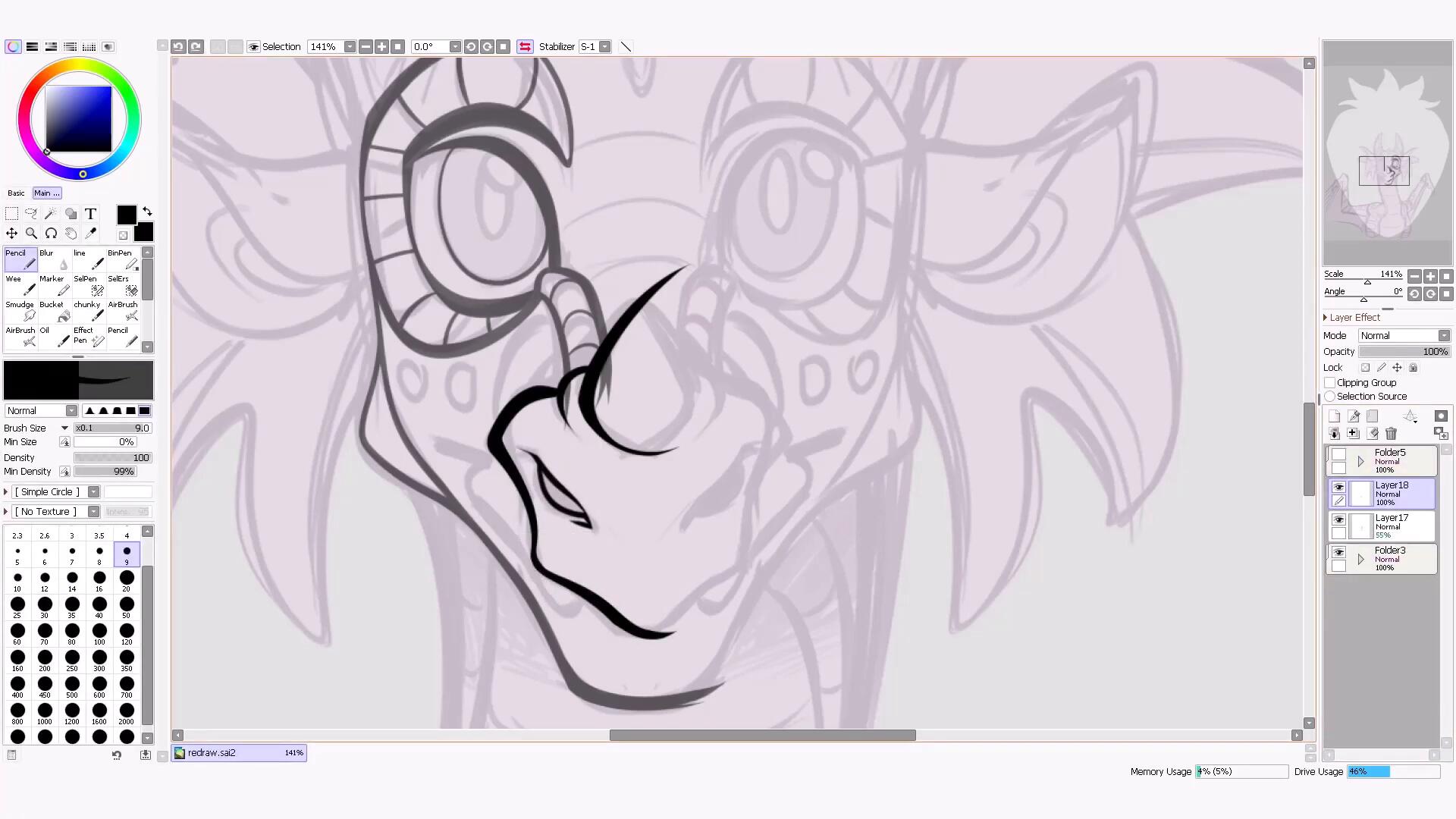Select the Zoom magnifier tool
Image resolution: width=1456 pixels, height=819 pixels.
[x=31, y=234]
